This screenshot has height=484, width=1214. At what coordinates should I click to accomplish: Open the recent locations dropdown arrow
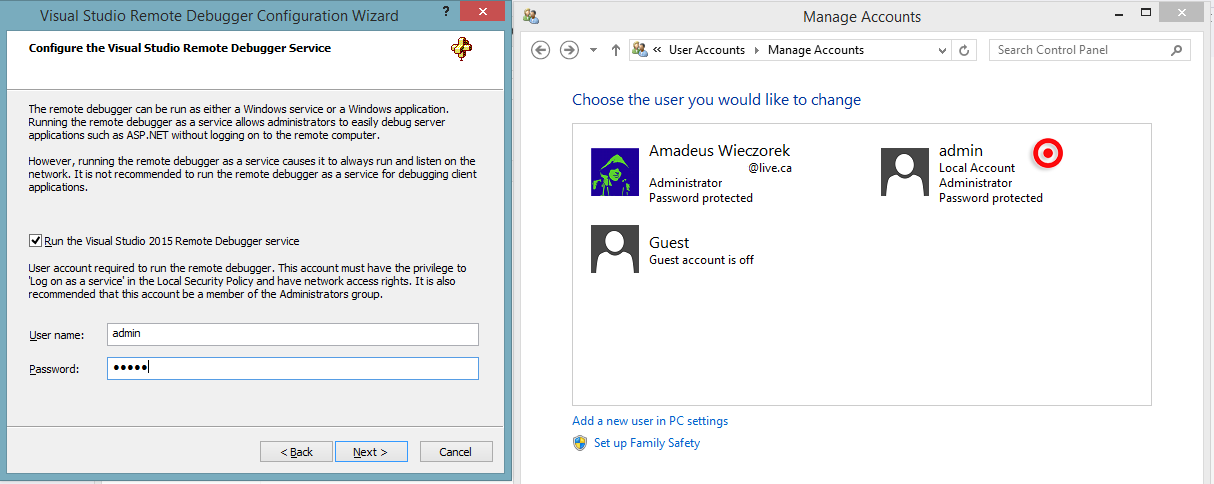(593, 50)
